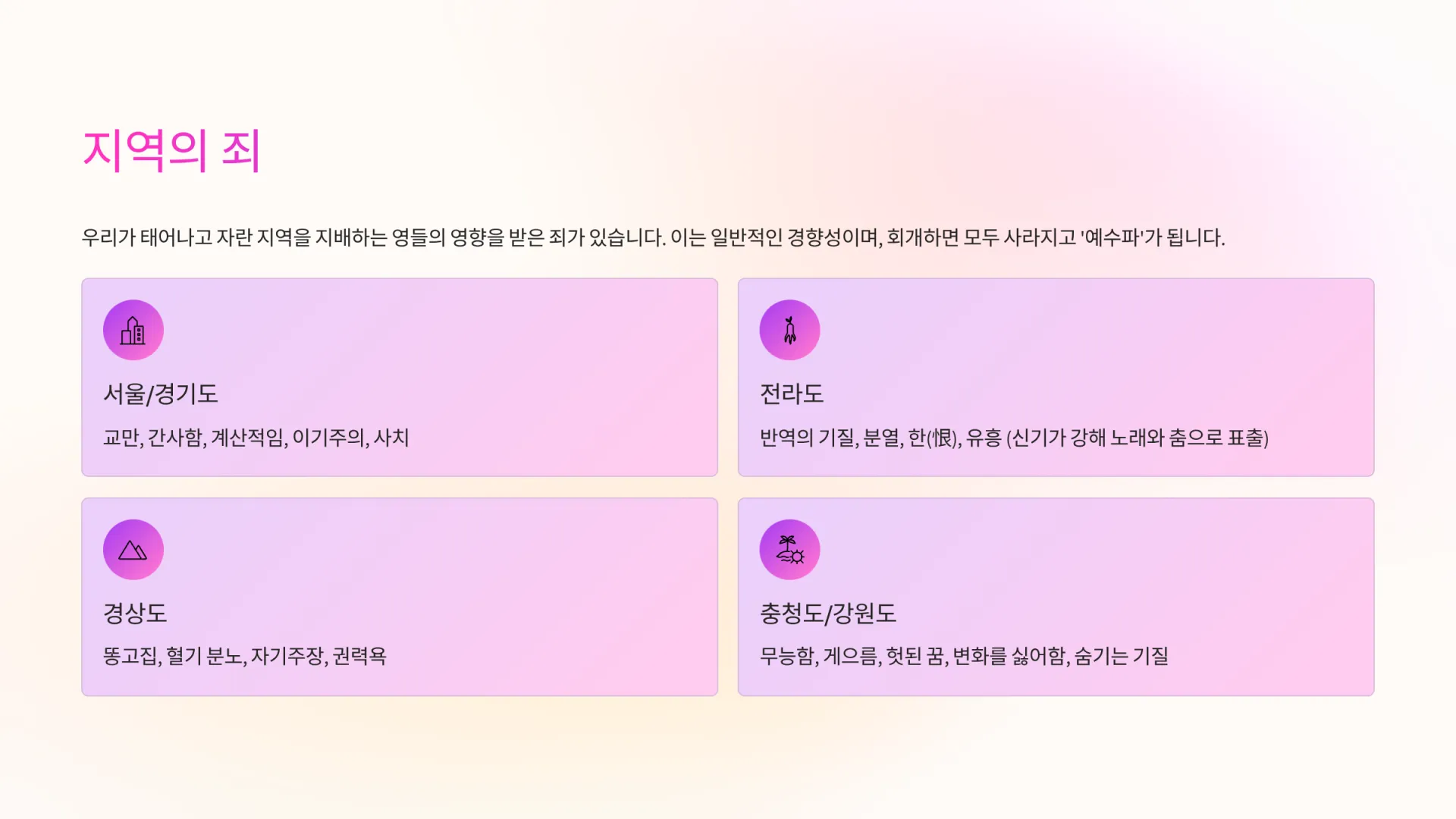Select the '경상도' card heading

point(135,613)
